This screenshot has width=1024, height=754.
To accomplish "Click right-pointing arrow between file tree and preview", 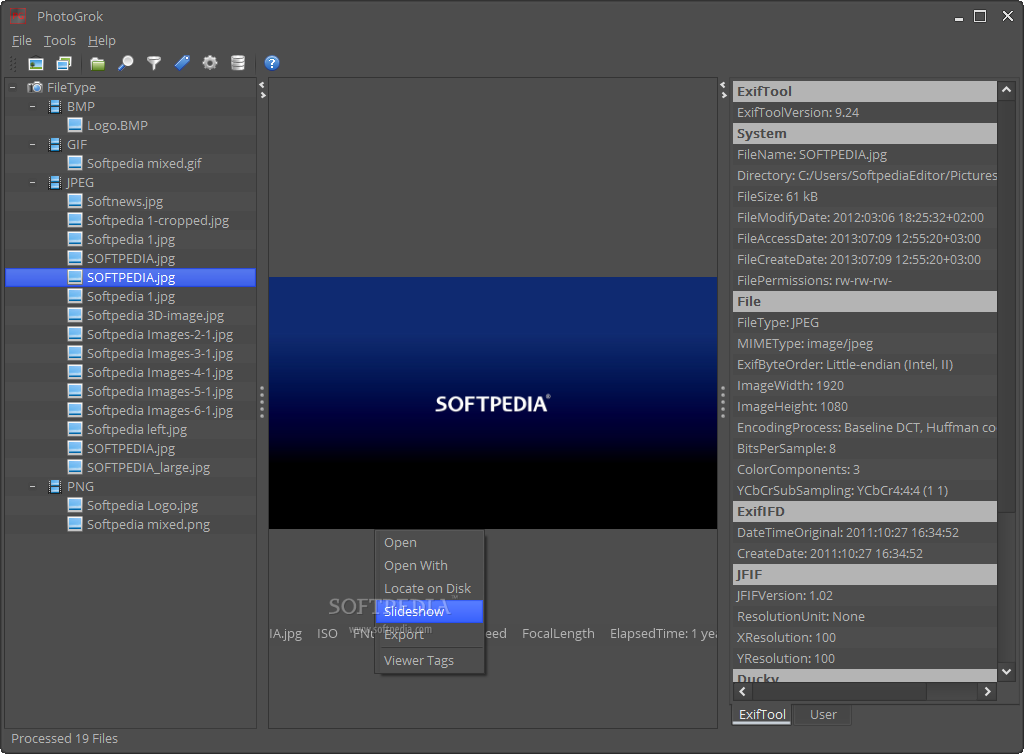I will tap(263, 95).
